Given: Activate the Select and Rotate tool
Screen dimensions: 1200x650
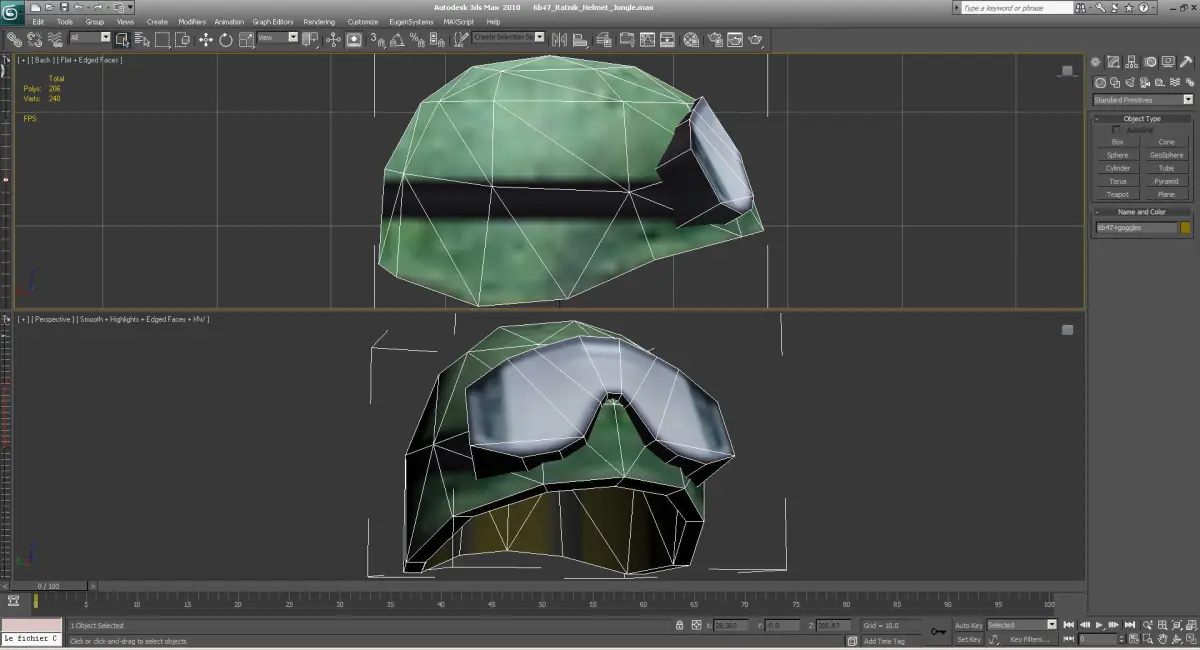Looking at the screenshot, I should click(x=226, y=40).
